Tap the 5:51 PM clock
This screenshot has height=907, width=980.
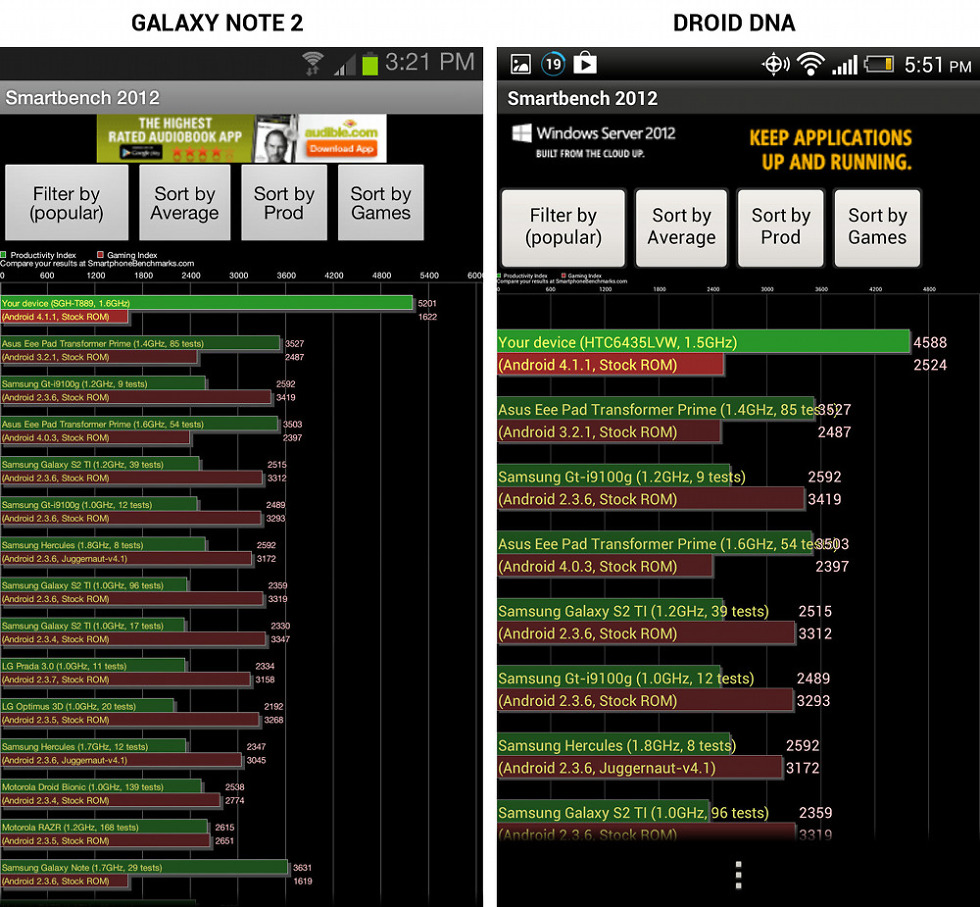tap(938, 65)
